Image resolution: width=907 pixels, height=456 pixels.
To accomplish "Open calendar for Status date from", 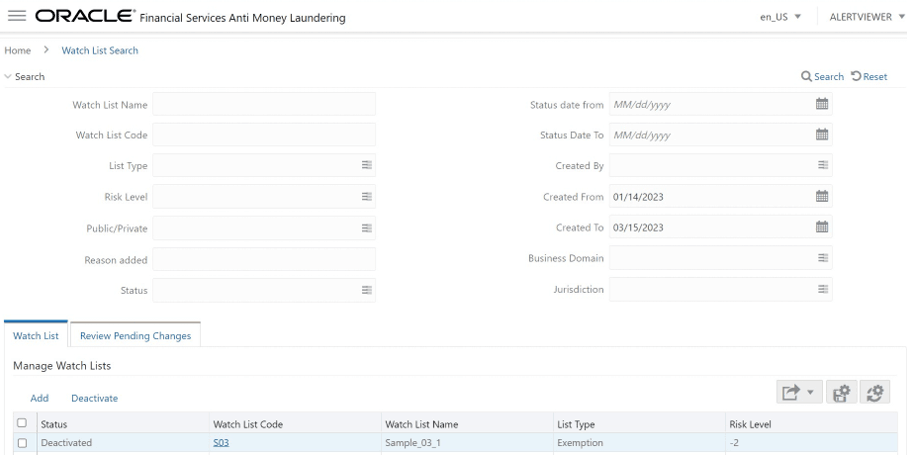I will [x=821, y=104].
